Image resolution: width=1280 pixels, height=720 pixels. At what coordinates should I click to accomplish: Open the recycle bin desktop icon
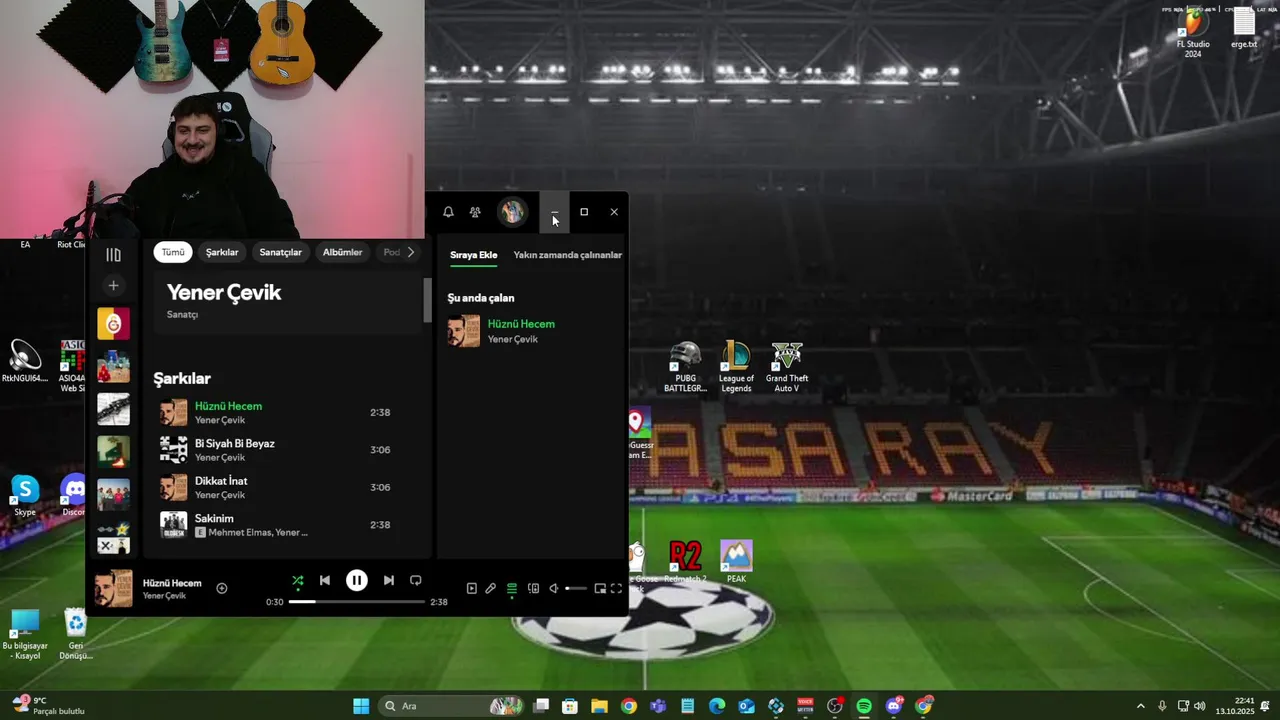tap(75, 635)
